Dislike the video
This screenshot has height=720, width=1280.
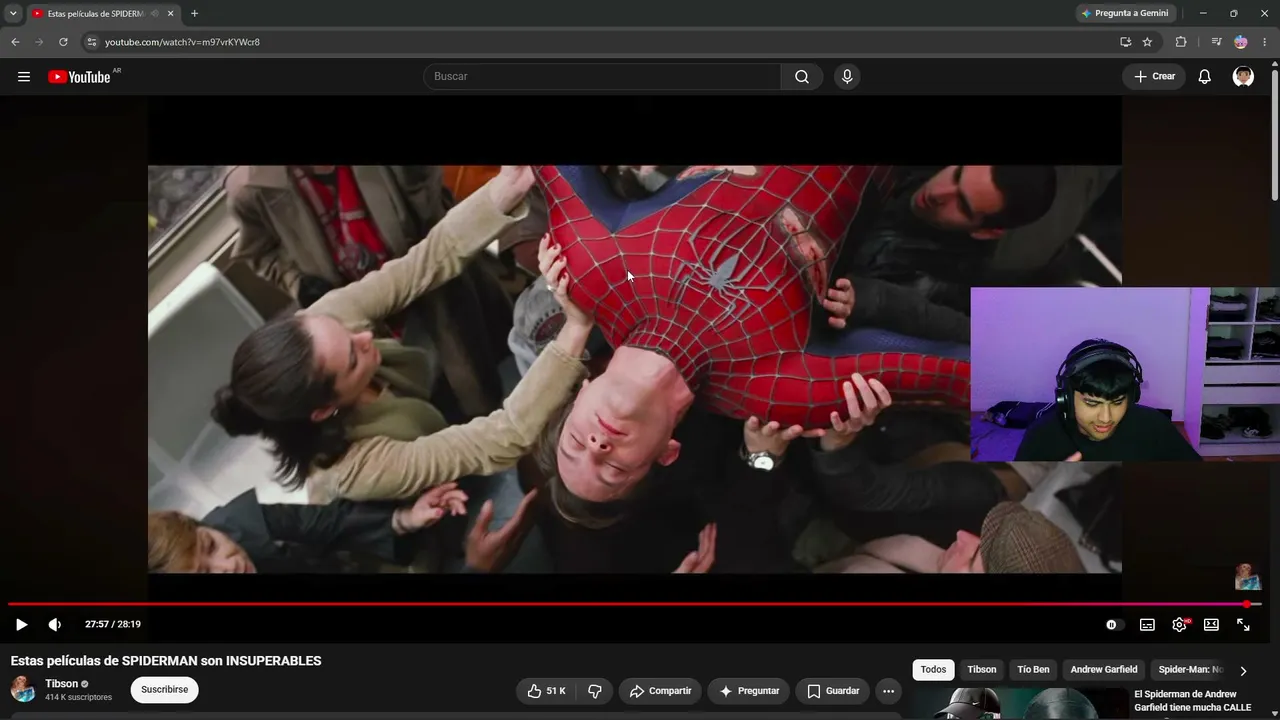point(595,691)
